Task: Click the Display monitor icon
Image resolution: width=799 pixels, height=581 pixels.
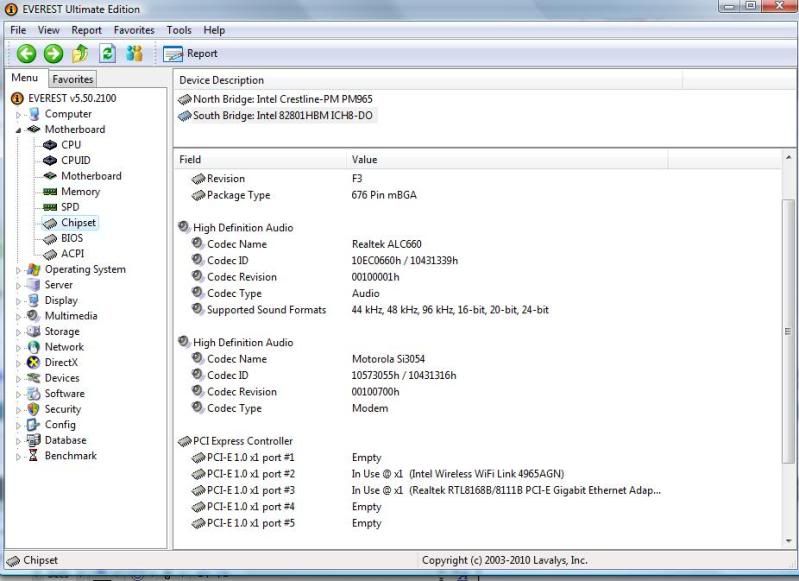Action: point(33,300)
